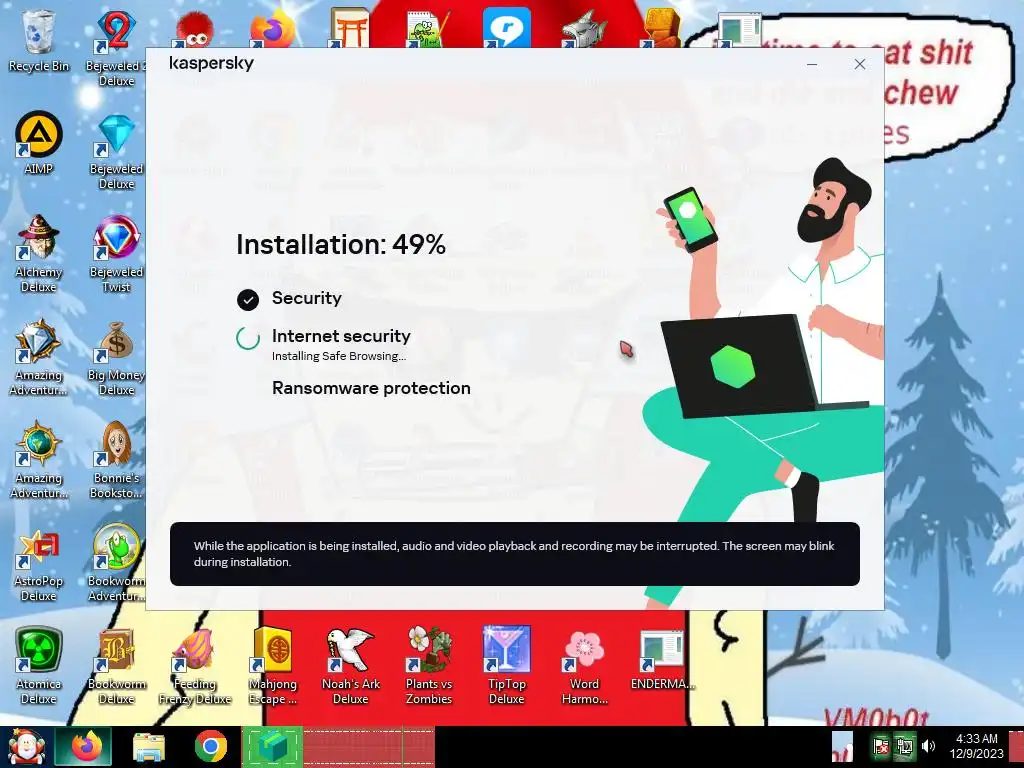
Task: Click the dark installation notice banner
Action: 515,554
